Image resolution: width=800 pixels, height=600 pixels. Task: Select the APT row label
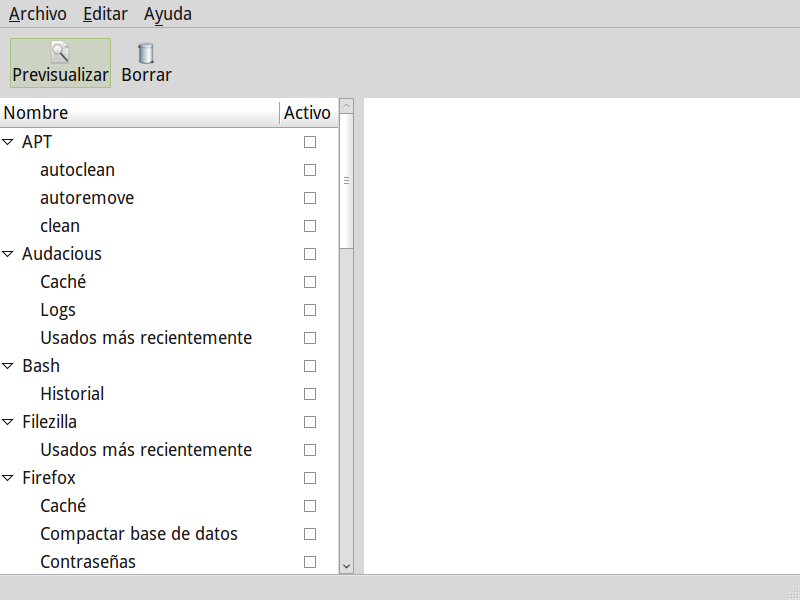point(37,142)
